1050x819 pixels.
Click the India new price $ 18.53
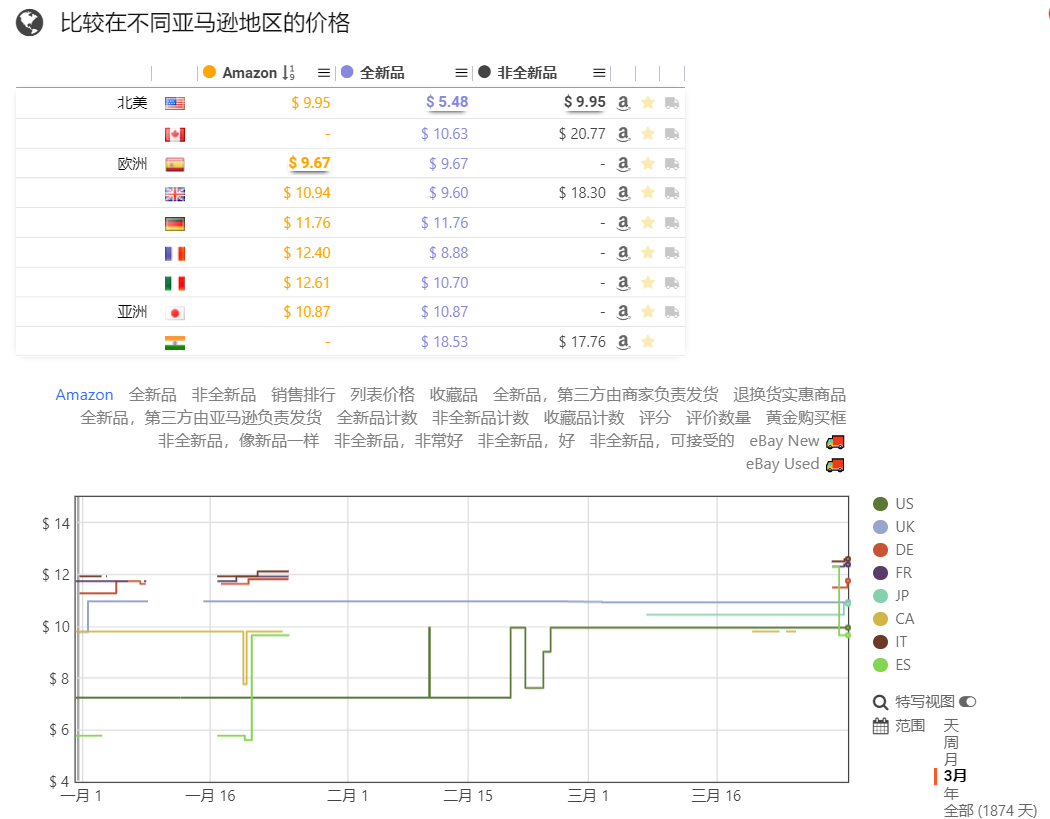[x=444, y=342]
